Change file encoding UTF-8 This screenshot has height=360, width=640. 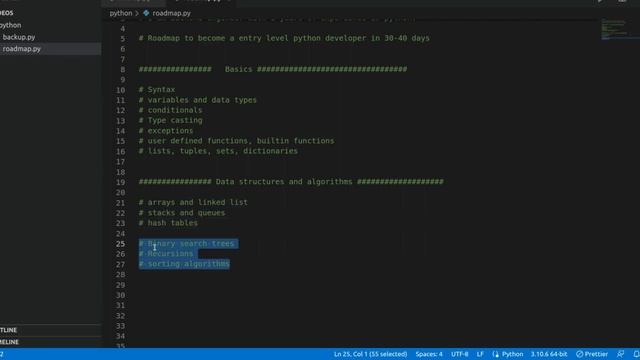click(x=460, y=354)
